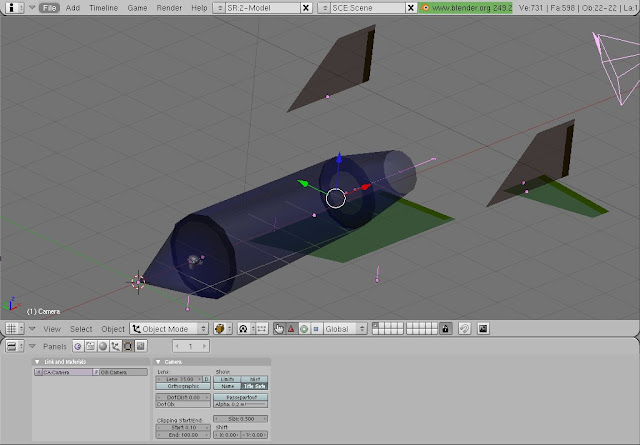Click the info window type icon
Image resolution: width=640 pixels, height=445 pixels.
click(12, 7)
